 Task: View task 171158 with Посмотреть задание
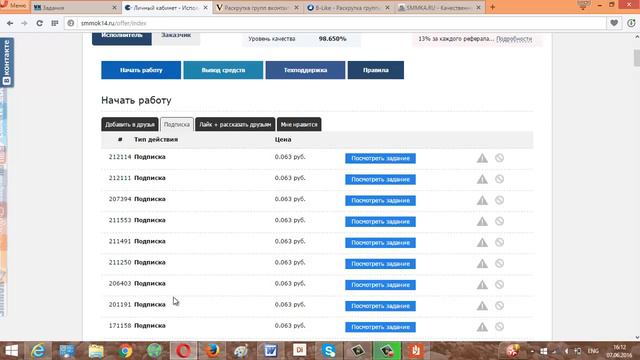(380, 327)
